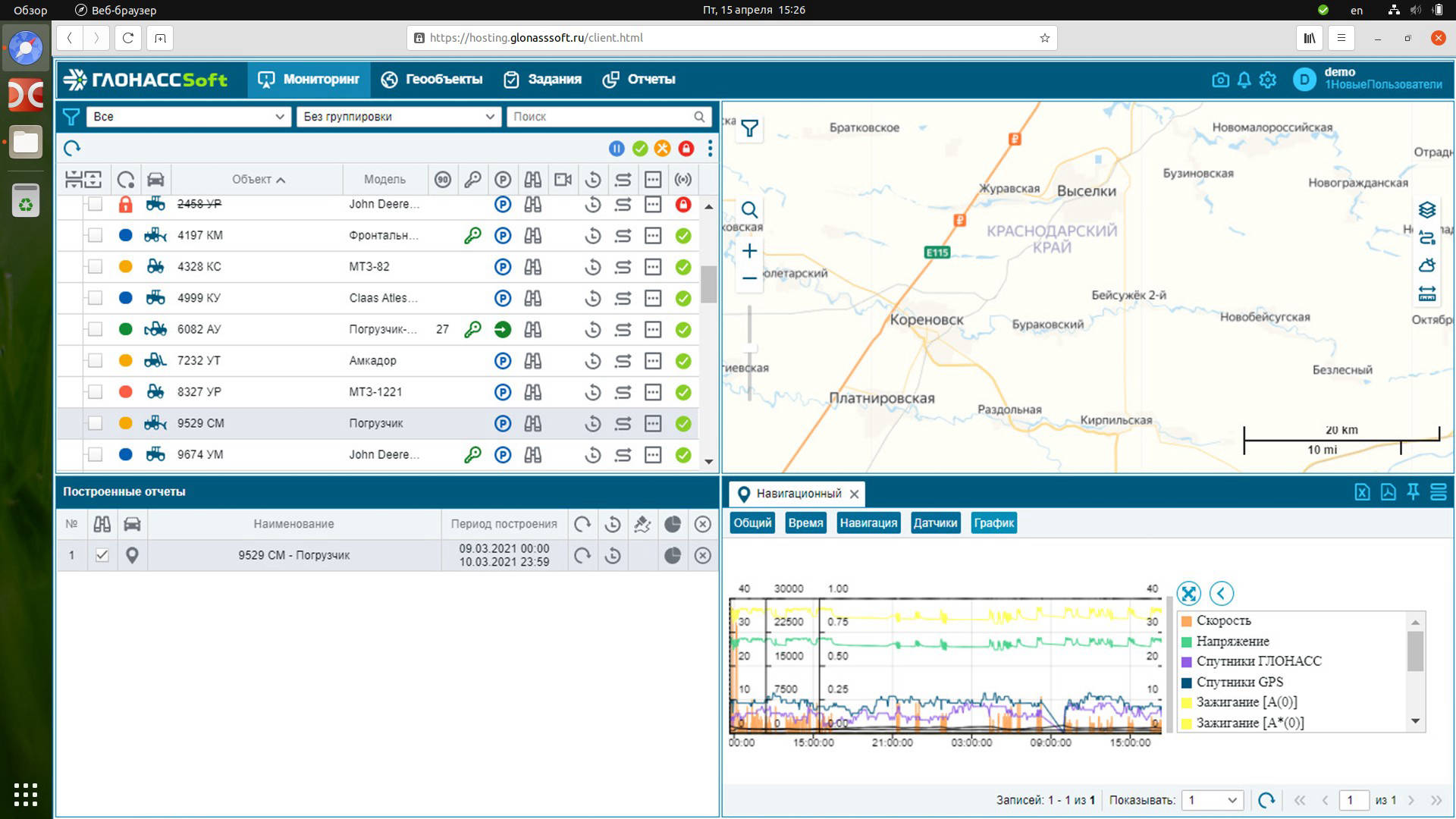The width and height of the screenshot is (1456, 819).
Task: Open the 'Все' filter dropdown
Action: click(188, 117)
